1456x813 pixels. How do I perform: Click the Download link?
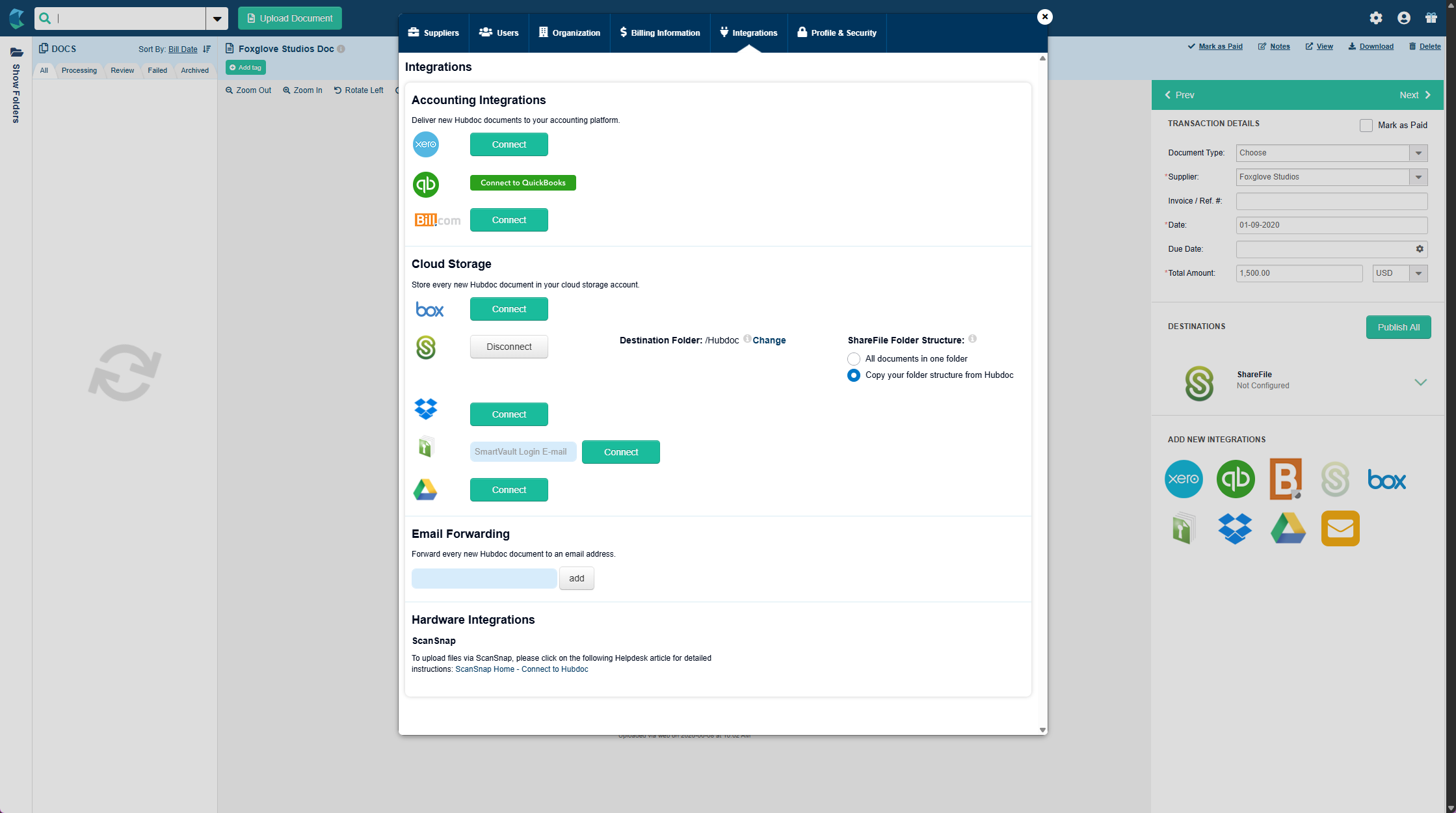coord(1371,46)
